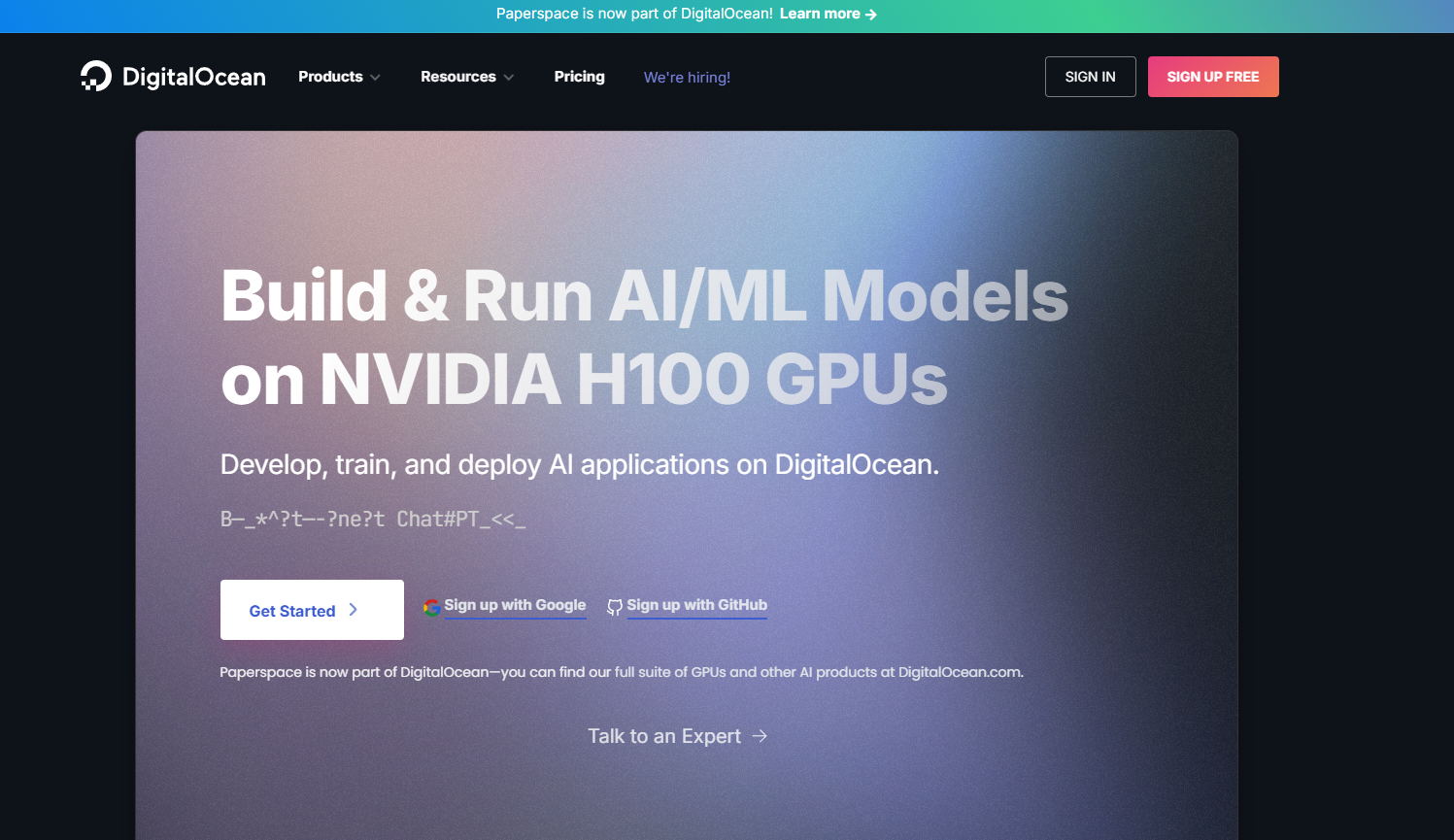Click the arrow next to Talk to an Expert
This screenshot has height=840, width=1454.
pyautogui.click(x=760, y=736)
